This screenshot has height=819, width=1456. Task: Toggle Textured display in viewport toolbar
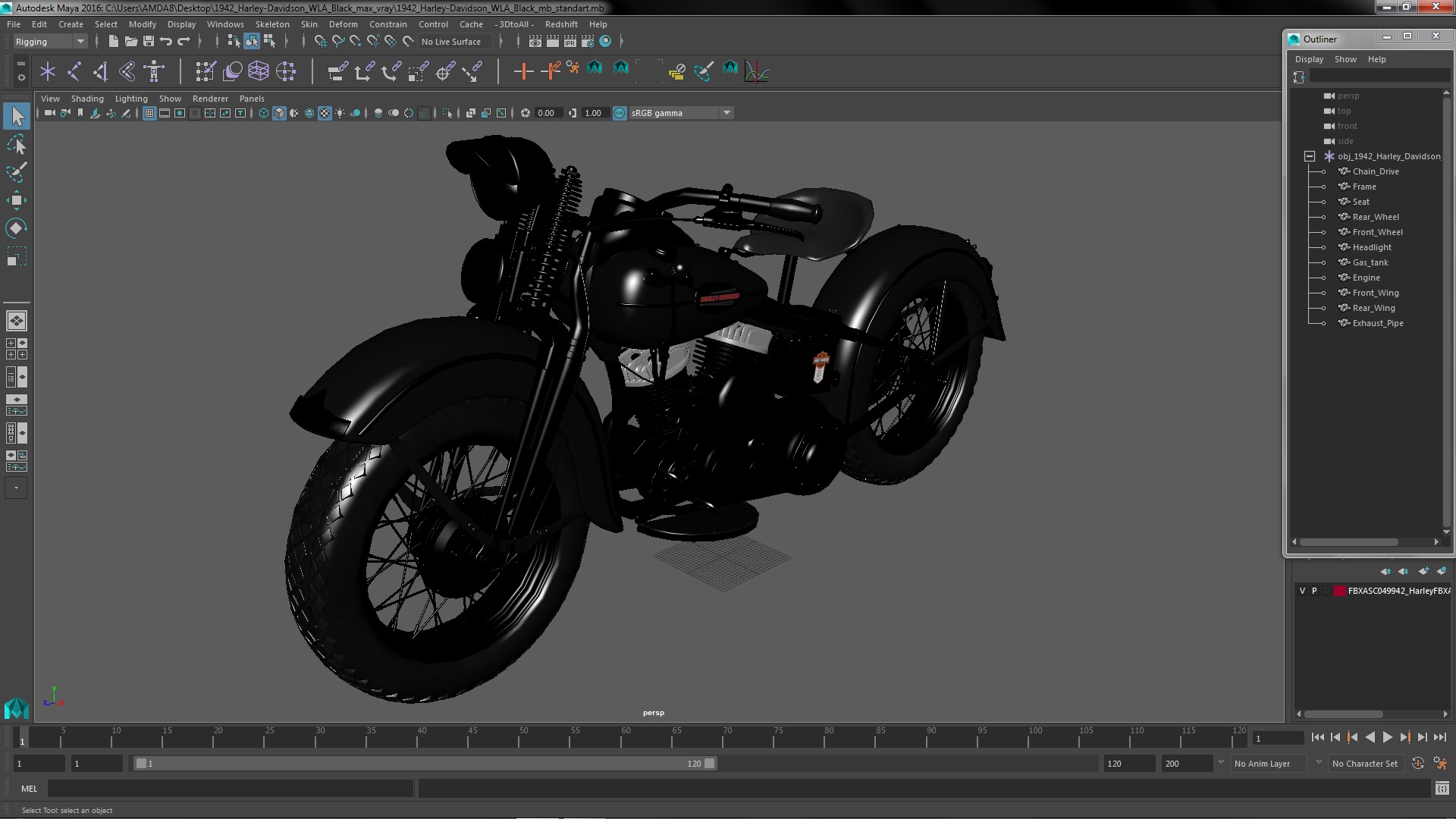click(x=325, y=113)
